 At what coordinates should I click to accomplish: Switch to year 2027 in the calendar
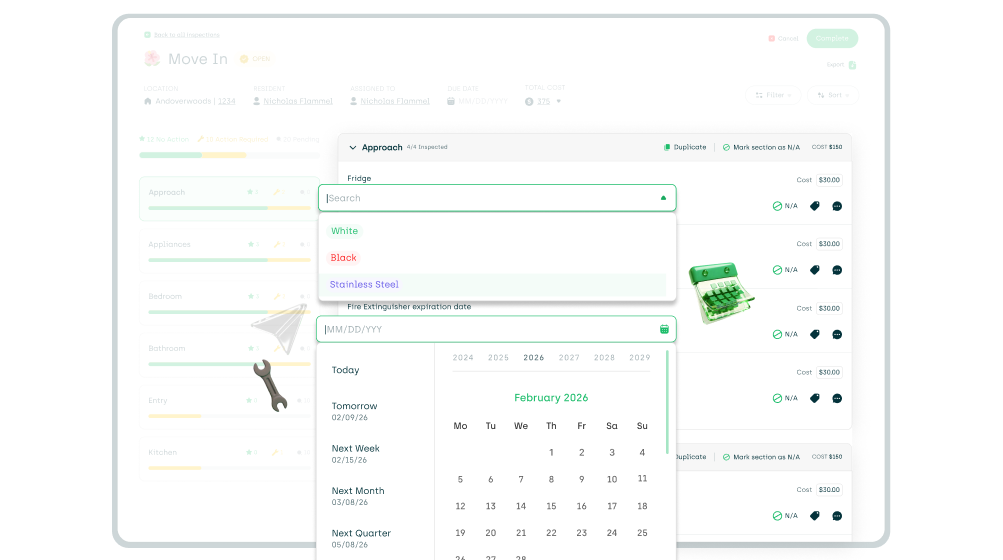coord(569,357)
